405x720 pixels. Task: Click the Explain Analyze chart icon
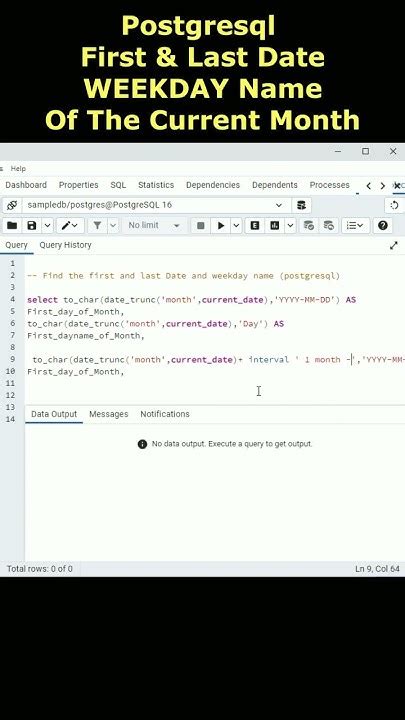pyautogui.click(x=275, y=225)
